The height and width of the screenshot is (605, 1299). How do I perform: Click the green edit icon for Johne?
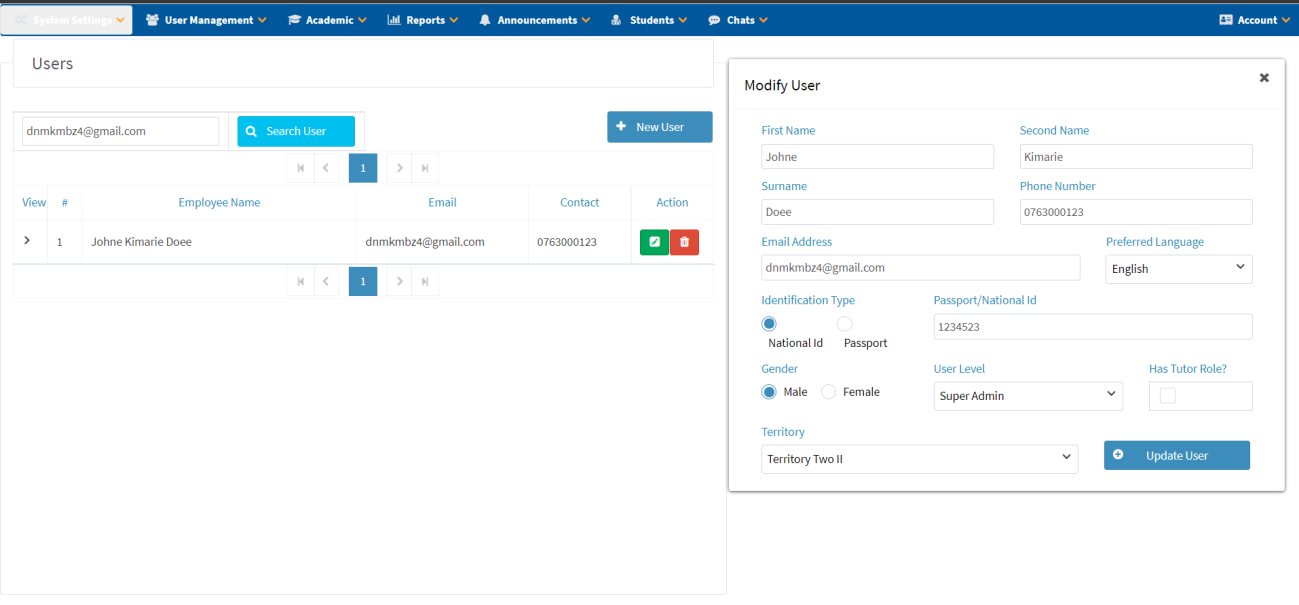tap(654, 242)
